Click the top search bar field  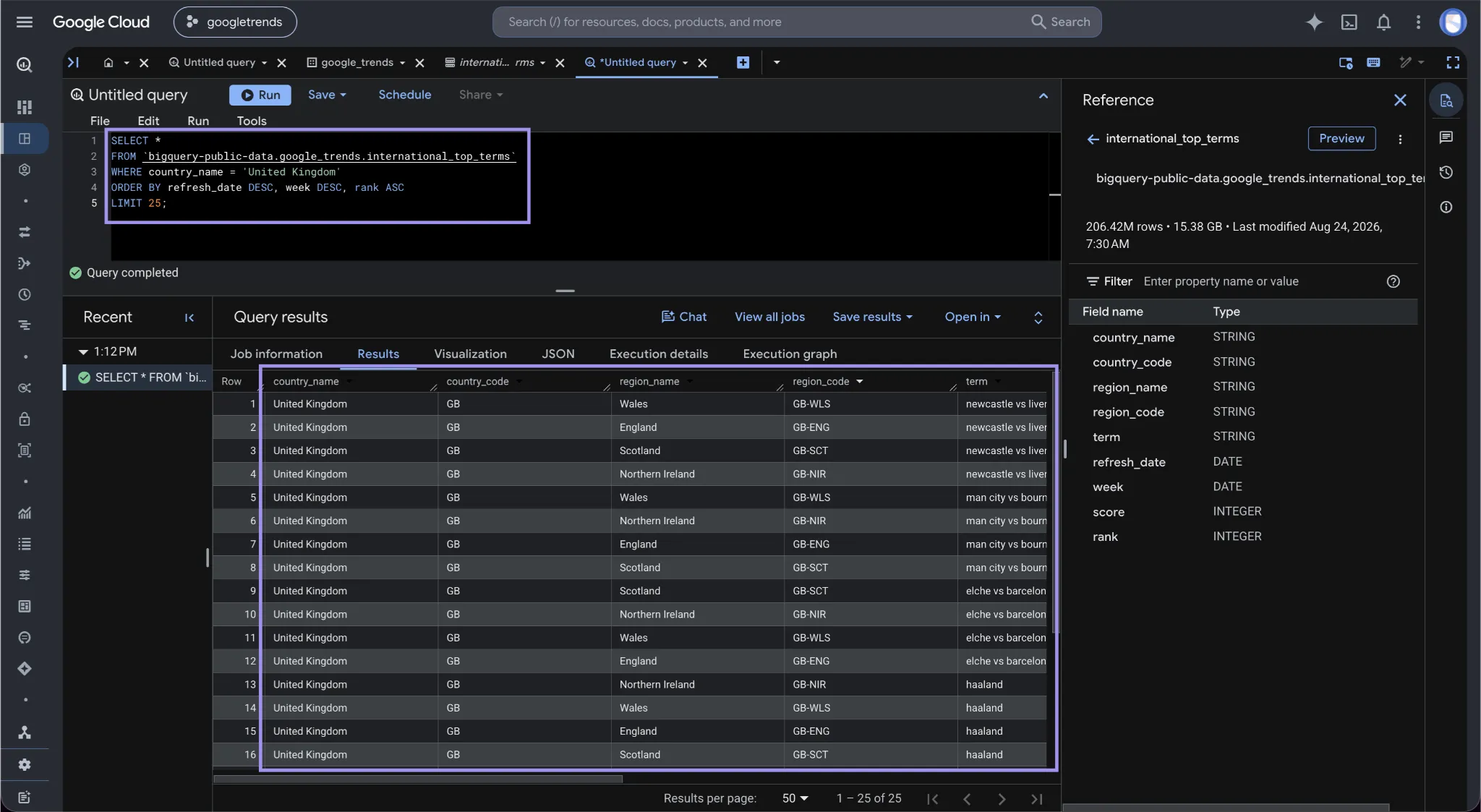tap(796, 22)
